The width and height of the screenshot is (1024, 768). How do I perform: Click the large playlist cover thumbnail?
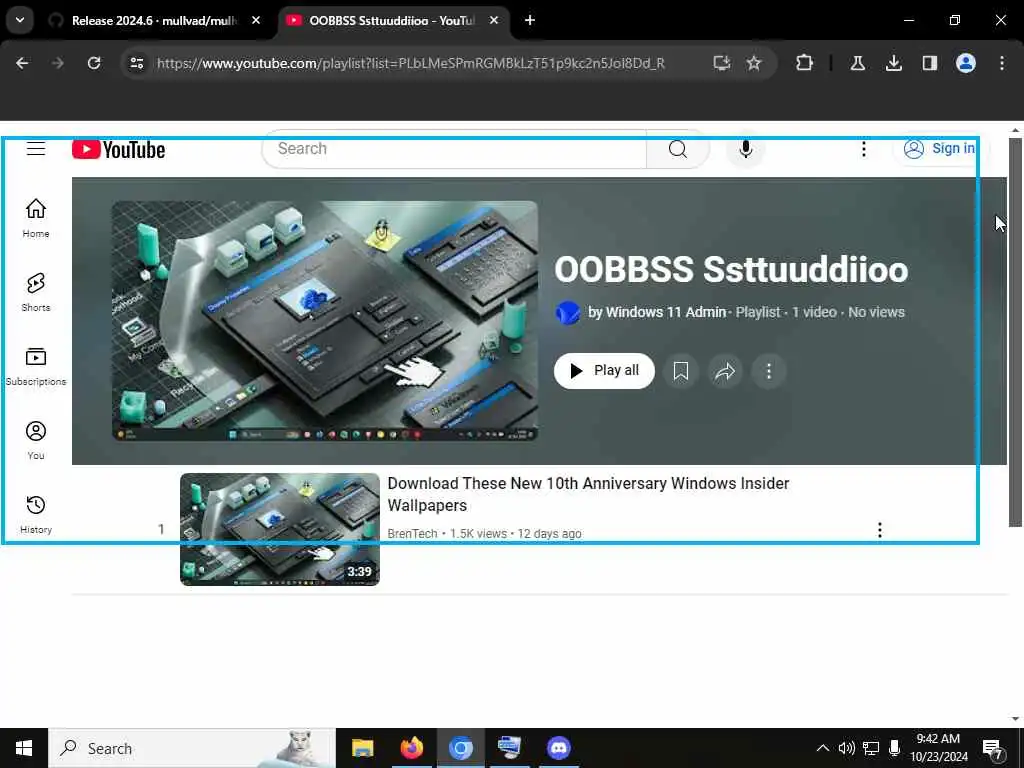[x=325, y=321]
